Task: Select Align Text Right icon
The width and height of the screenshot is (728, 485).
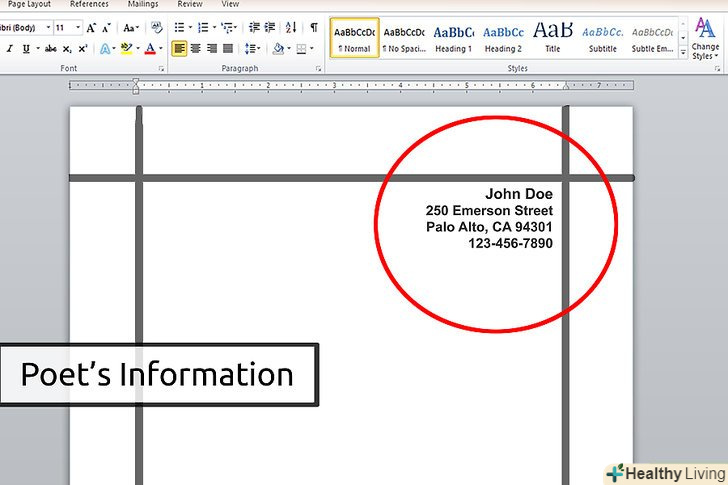Action: 212,48
